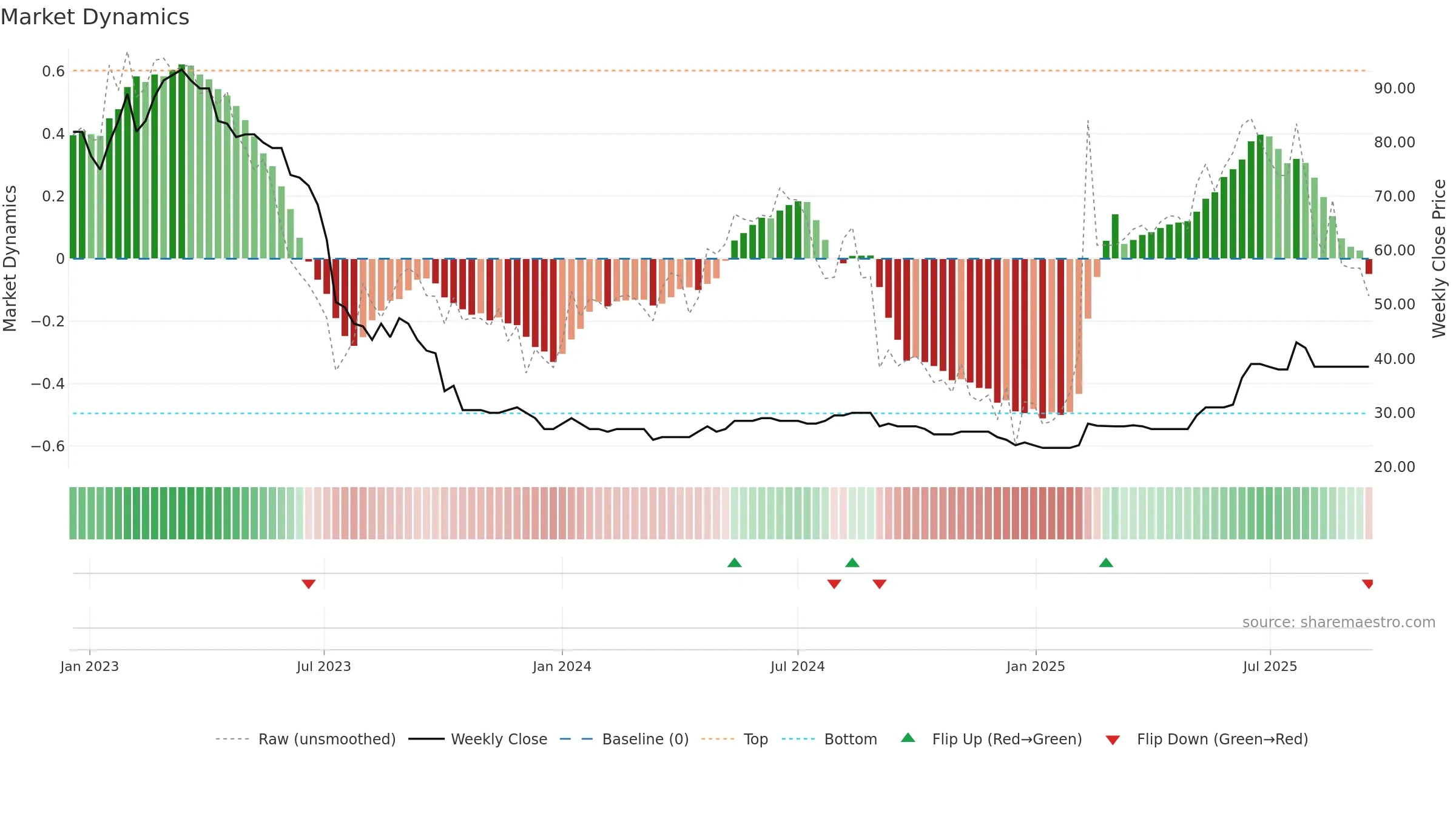
Task: Click the 60.00 price axis label
Action: pos(1395,250)
